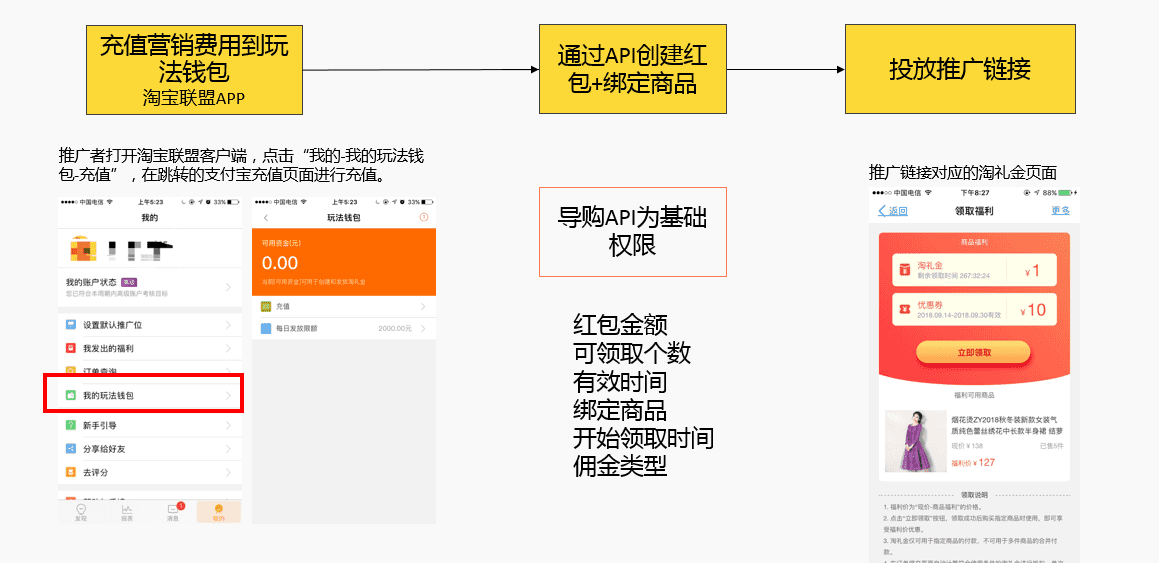The width and height of the screenshot is (1159, 580).
Task: Go back from 玩法钱包 screen
Action: click(x=266, y=217)
